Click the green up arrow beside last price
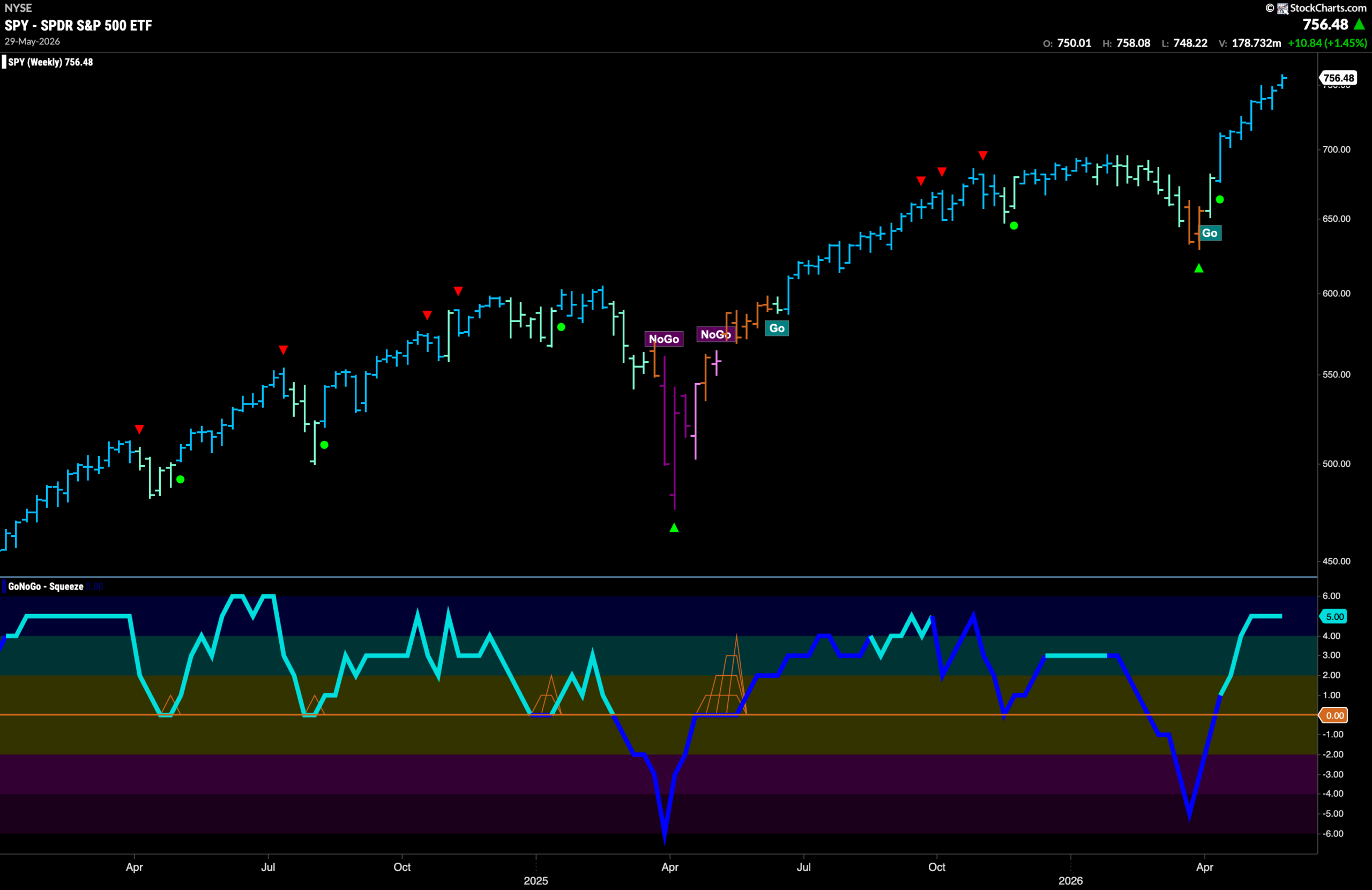This screenshot has width=1372, height=890. [1359, 24]
